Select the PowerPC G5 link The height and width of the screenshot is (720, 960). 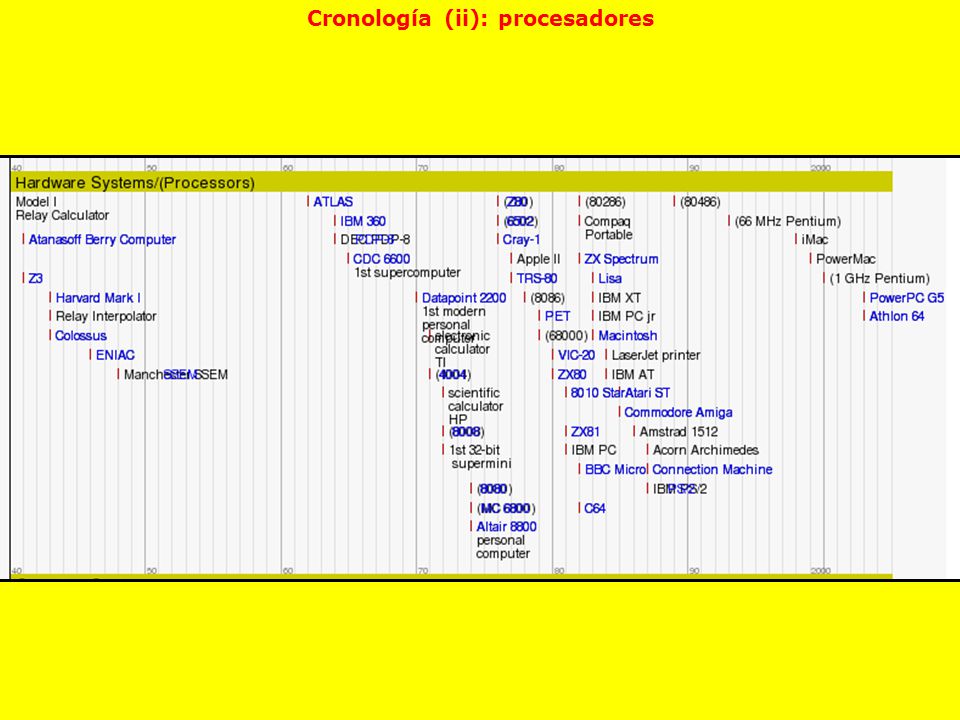(907, 298)
